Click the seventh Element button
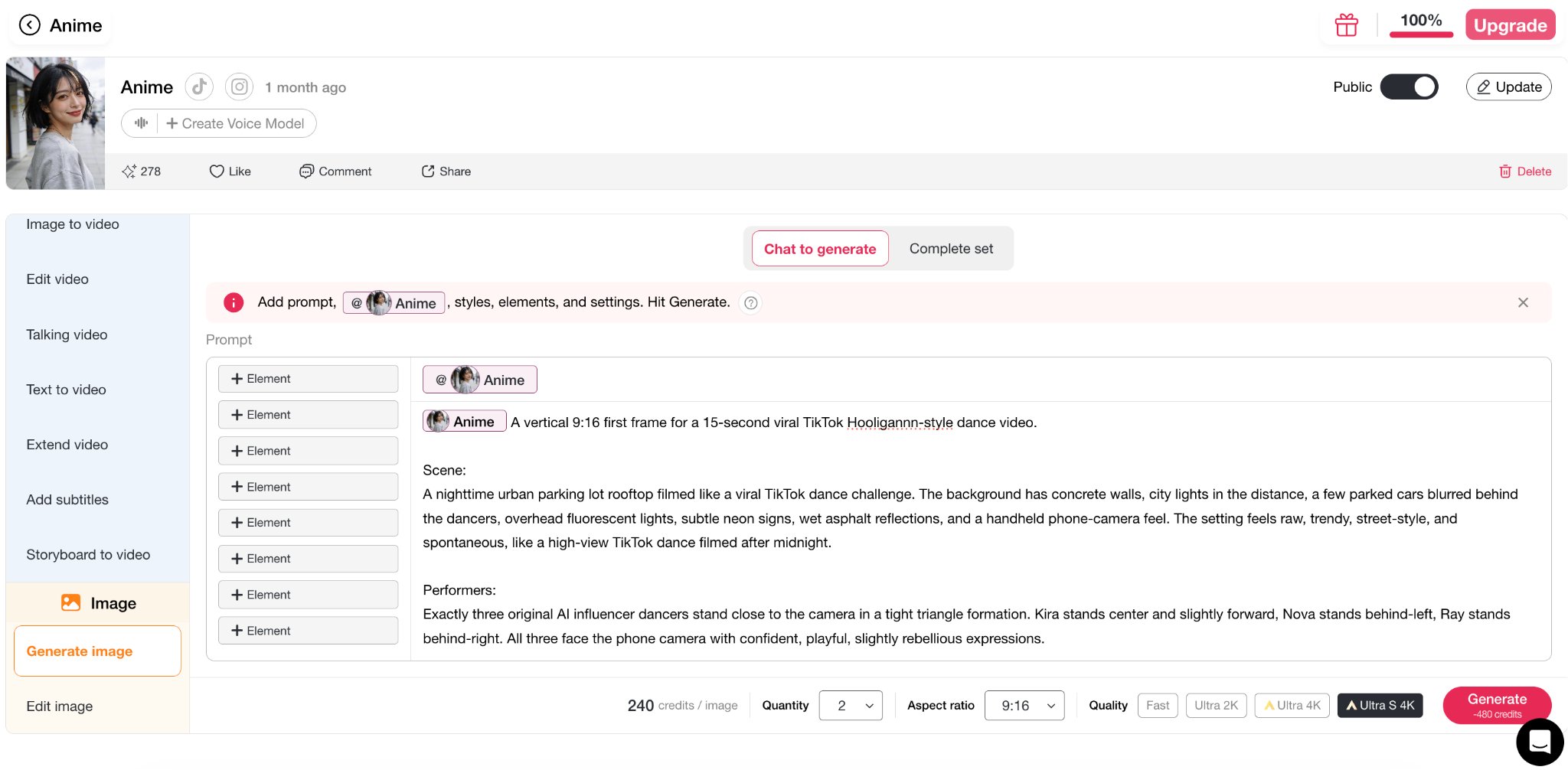1568x770 pixels. 308,595
